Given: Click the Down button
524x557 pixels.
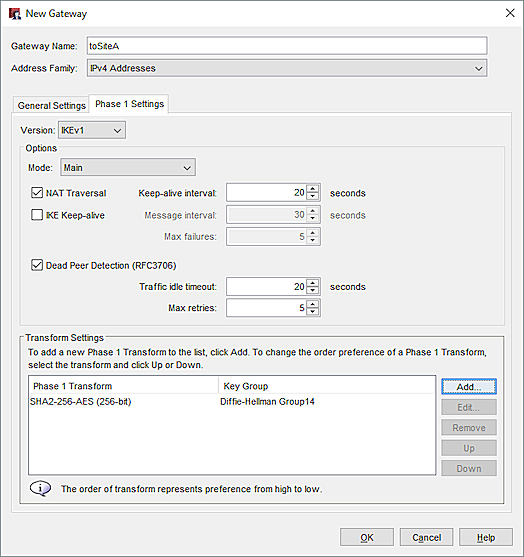Looking at the screenshot, I should pos(469,469).
